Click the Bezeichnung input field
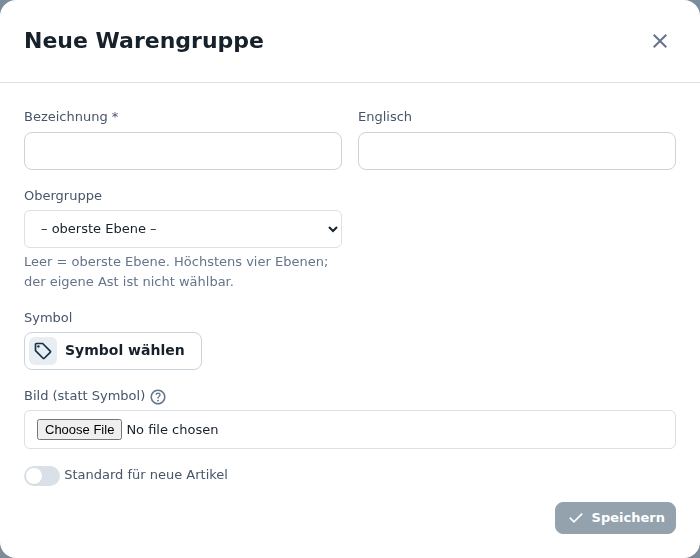 coord(183,151)
